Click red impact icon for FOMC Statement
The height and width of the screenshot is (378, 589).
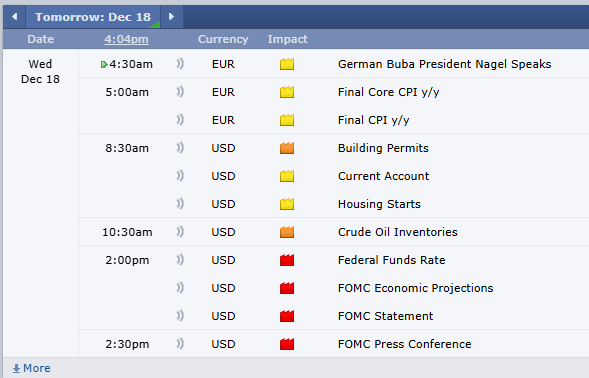[287, 316]
